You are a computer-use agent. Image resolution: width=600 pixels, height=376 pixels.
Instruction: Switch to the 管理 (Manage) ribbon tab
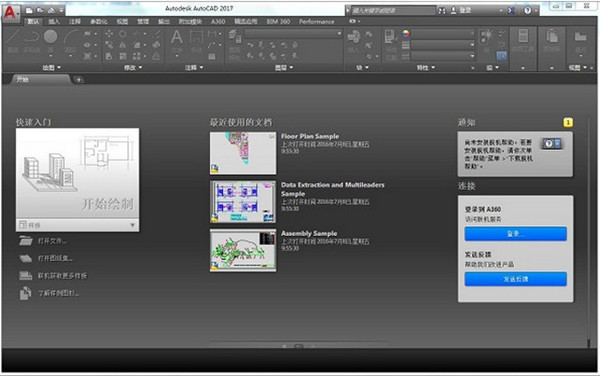(x=143, y=21)
